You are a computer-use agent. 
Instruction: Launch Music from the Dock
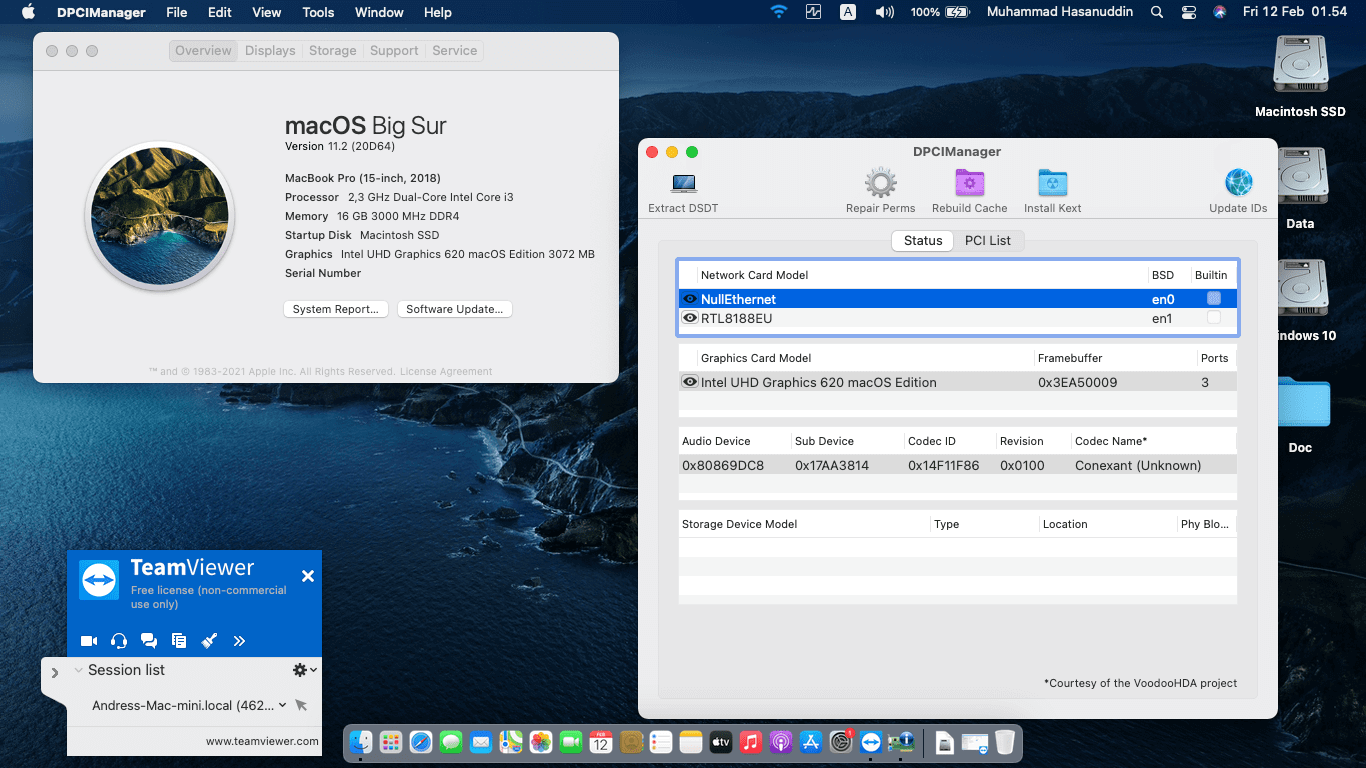(x=751, y=742)
